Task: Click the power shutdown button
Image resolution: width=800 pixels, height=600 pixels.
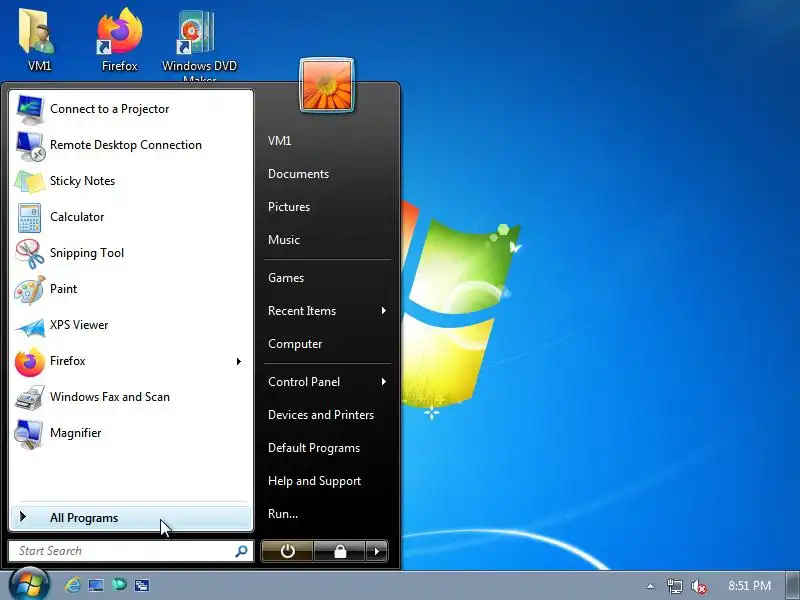Action: point(287,551)
